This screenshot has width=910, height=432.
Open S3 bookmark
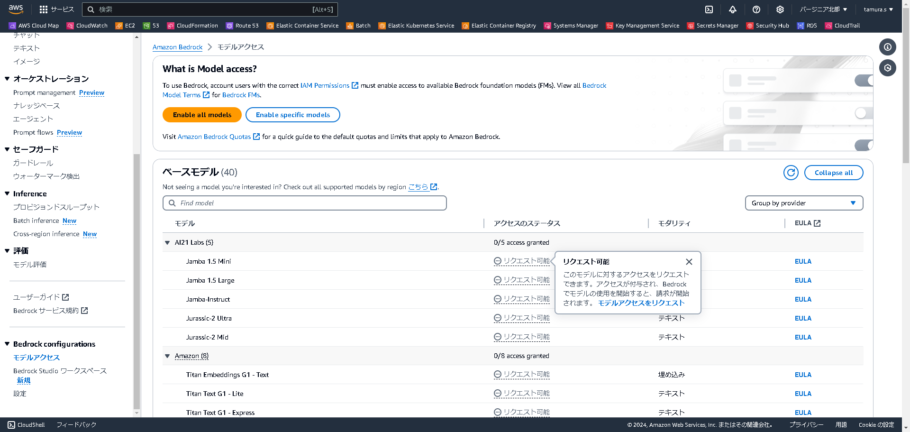tap(152, 26)
